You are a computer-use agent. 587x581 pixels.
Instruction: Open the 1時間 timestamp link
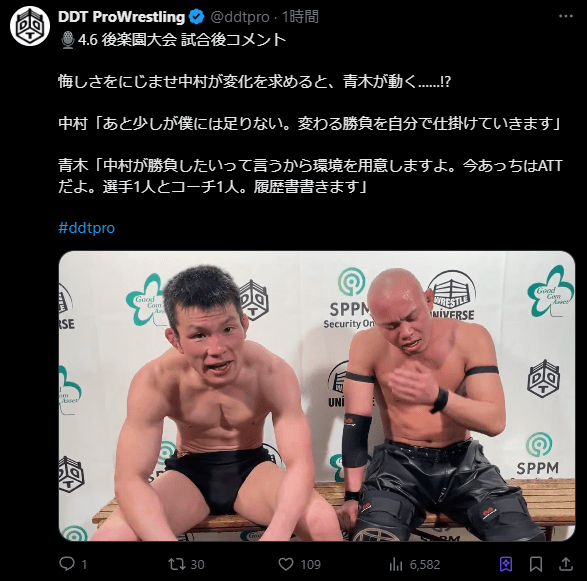click(x=300, y=17)
